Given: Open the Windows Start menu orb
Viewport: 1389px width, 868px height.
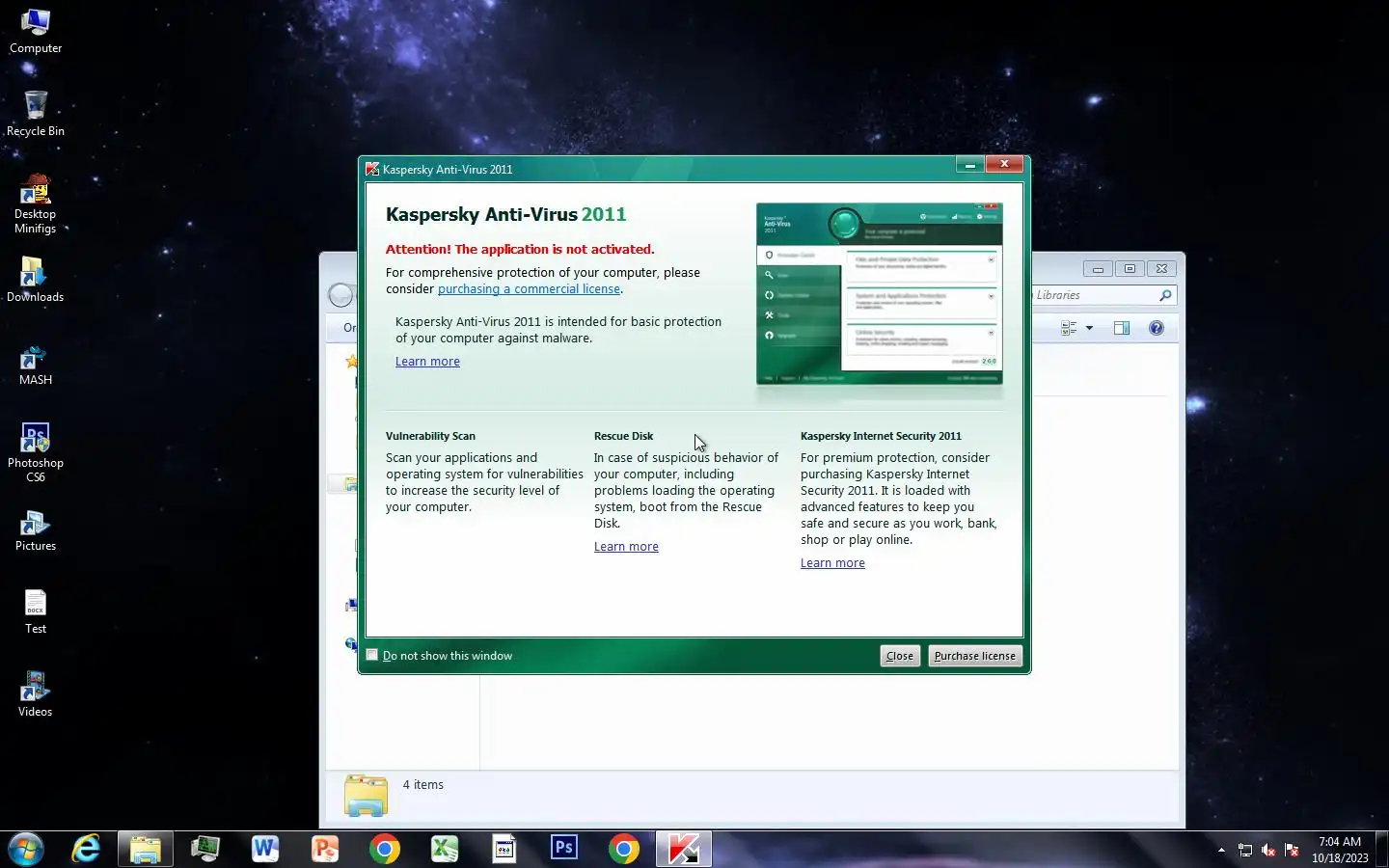Looking at the screenshot, I should (26, 849).
